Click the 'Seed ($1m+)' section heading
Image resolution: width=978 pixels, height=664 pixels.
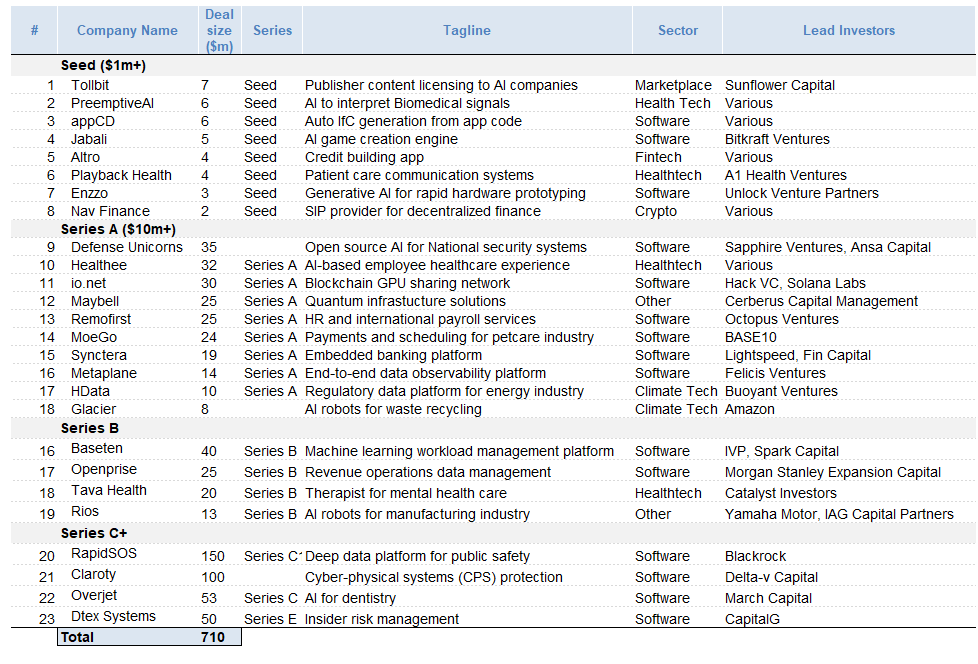click(x=103, y=65)
